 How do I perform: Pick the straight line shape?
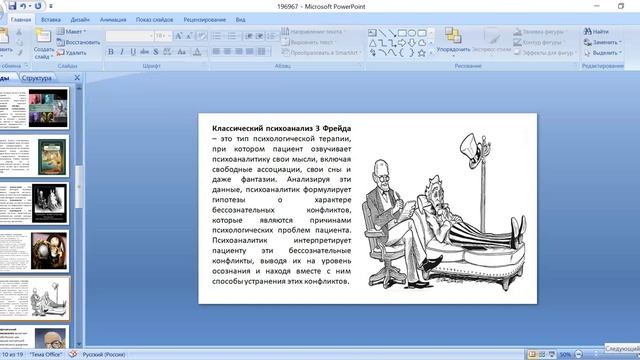382,33
